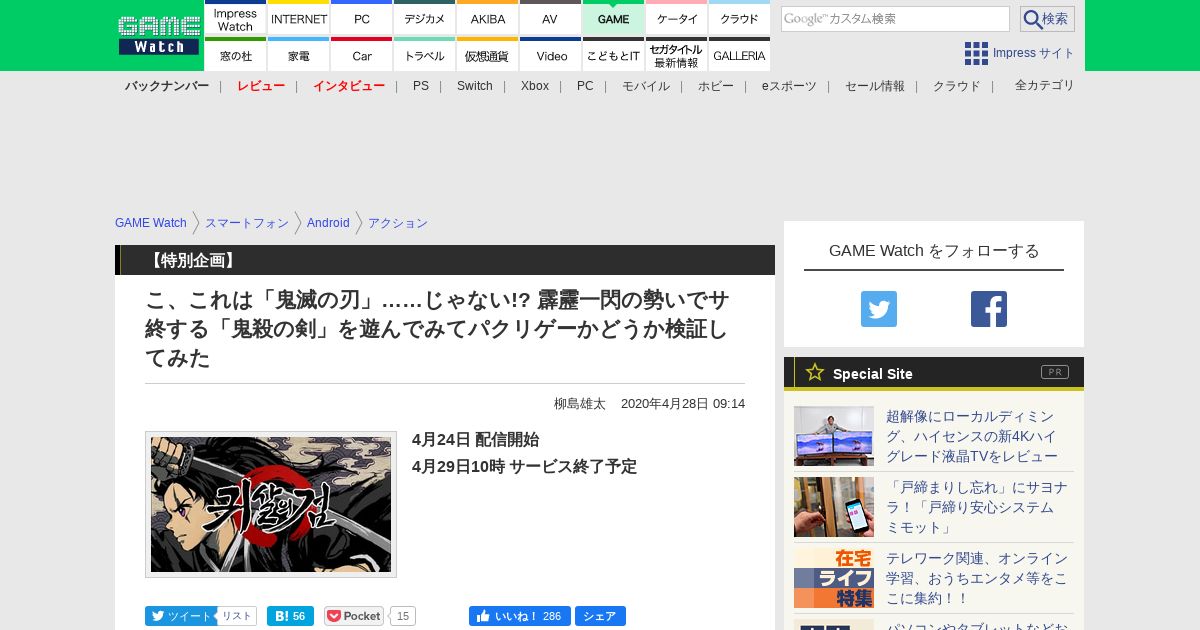
Task: Open the AKIBA tab
Action: (487, 18)
